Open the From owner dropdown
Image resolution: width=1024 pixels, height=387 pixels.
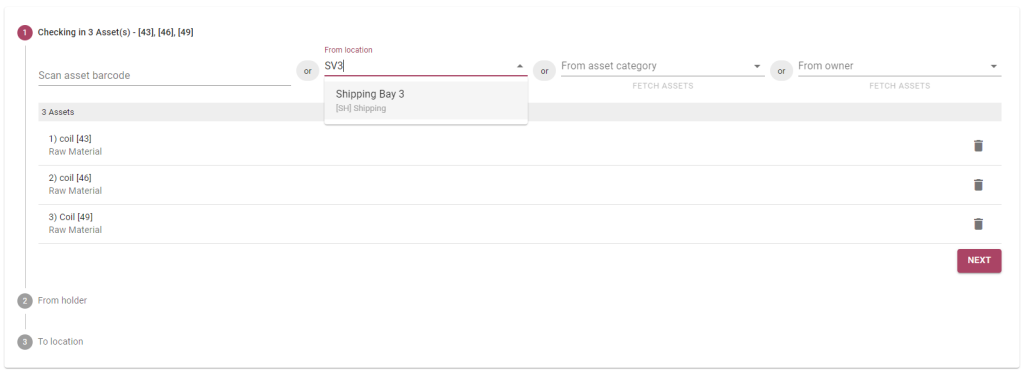pyautogui.click(x=994, y=66)
